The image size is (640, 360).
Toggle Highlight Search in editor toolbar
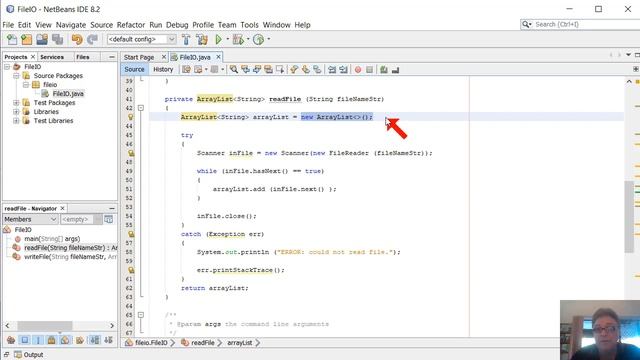pos(268,70)
